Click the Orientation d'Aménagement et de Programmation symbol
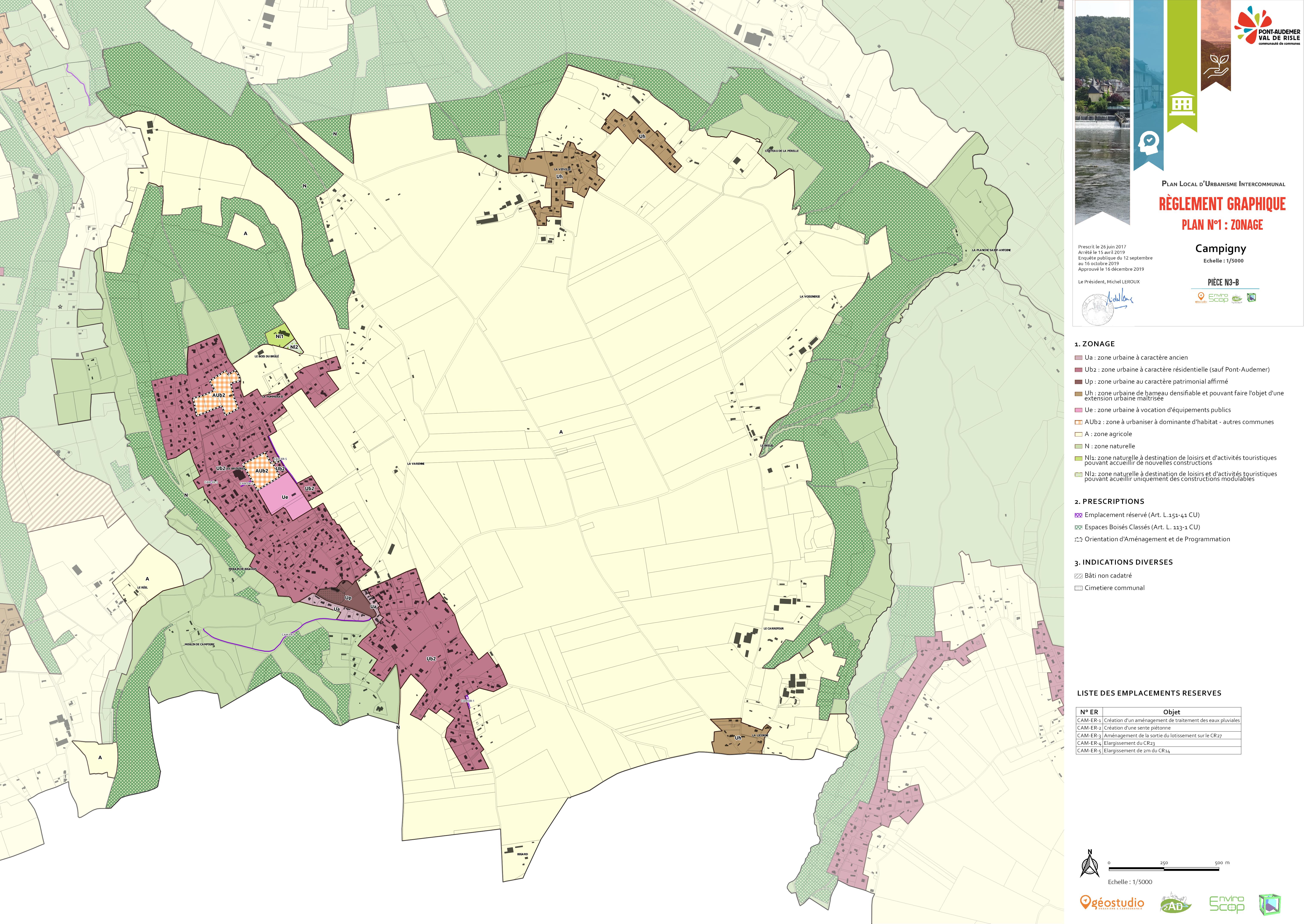The height and width of the screenshot is (924, 1307). 1078,539
